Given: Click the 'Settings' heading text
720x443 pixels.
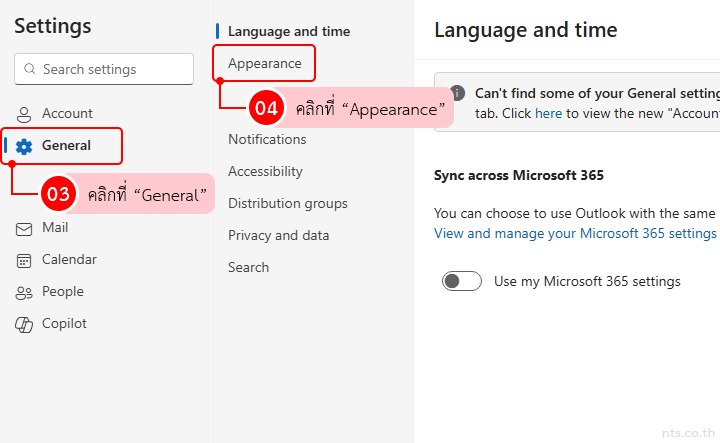Looking at the screenshot, I should coord(53,26).
